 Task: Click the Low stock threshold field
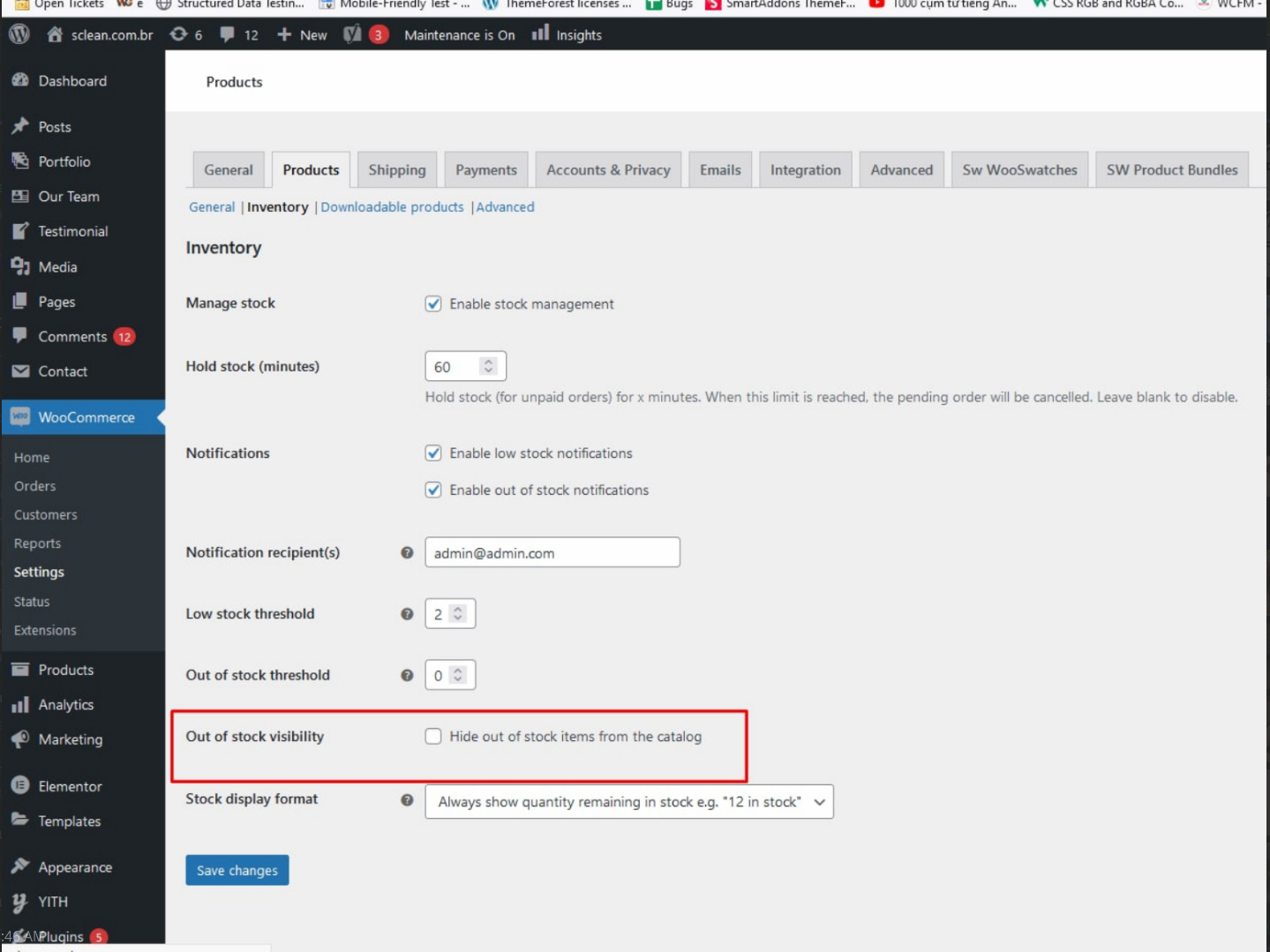(x=450, y=614)
